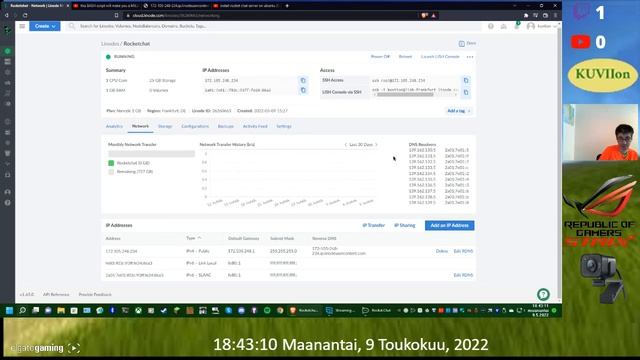
Task: Delete the 172.105.248.234 IPv4 address
Action: (442, 251)
